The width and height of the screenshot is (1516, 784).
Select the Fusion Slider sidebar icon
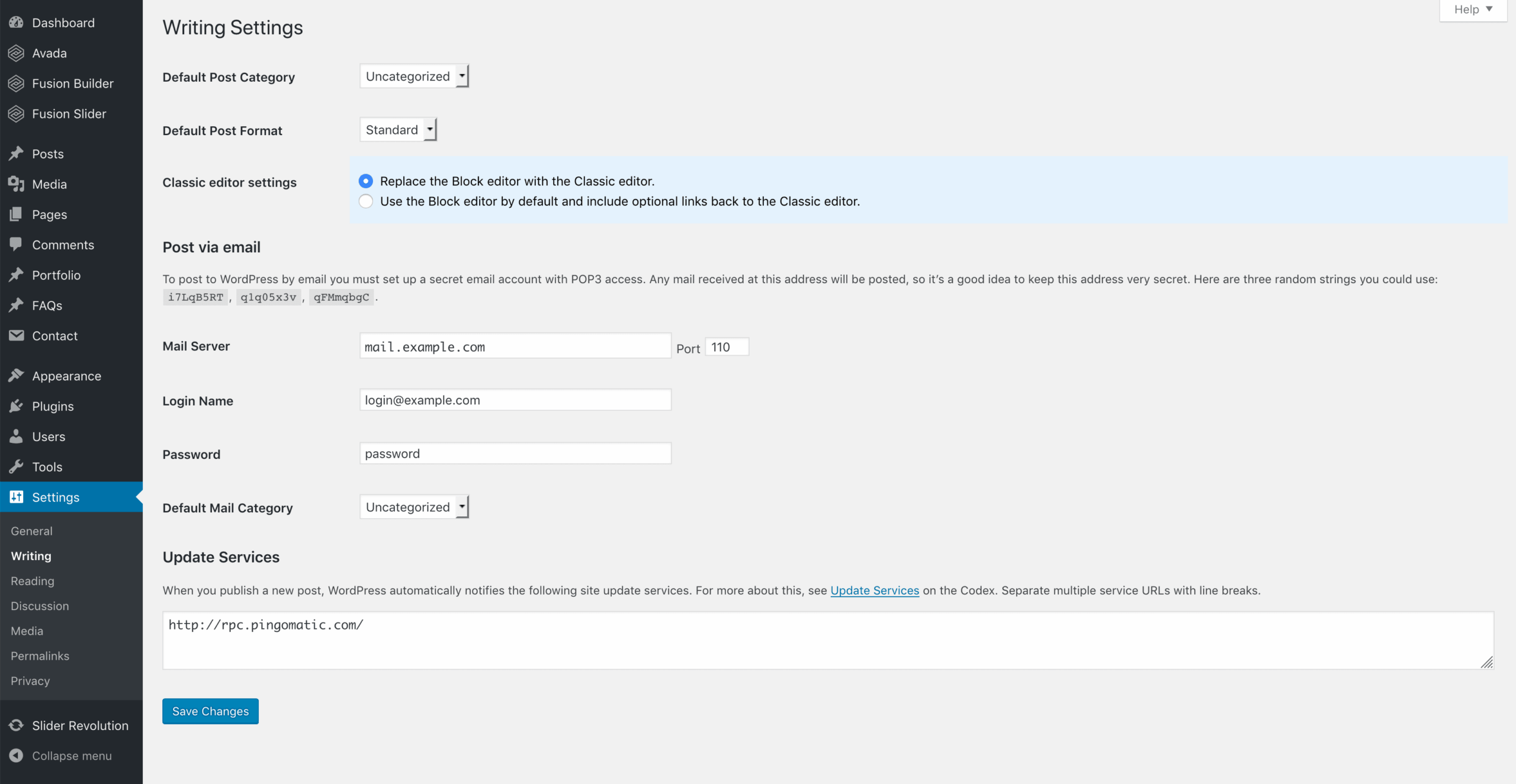pyautogui.click(x=16, y=114)
